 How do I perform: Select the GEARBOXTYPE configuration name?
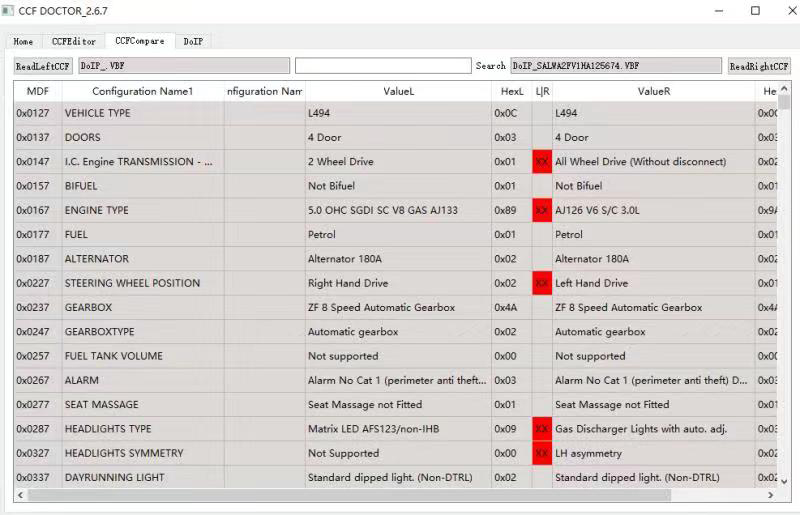tap(99, 332)
